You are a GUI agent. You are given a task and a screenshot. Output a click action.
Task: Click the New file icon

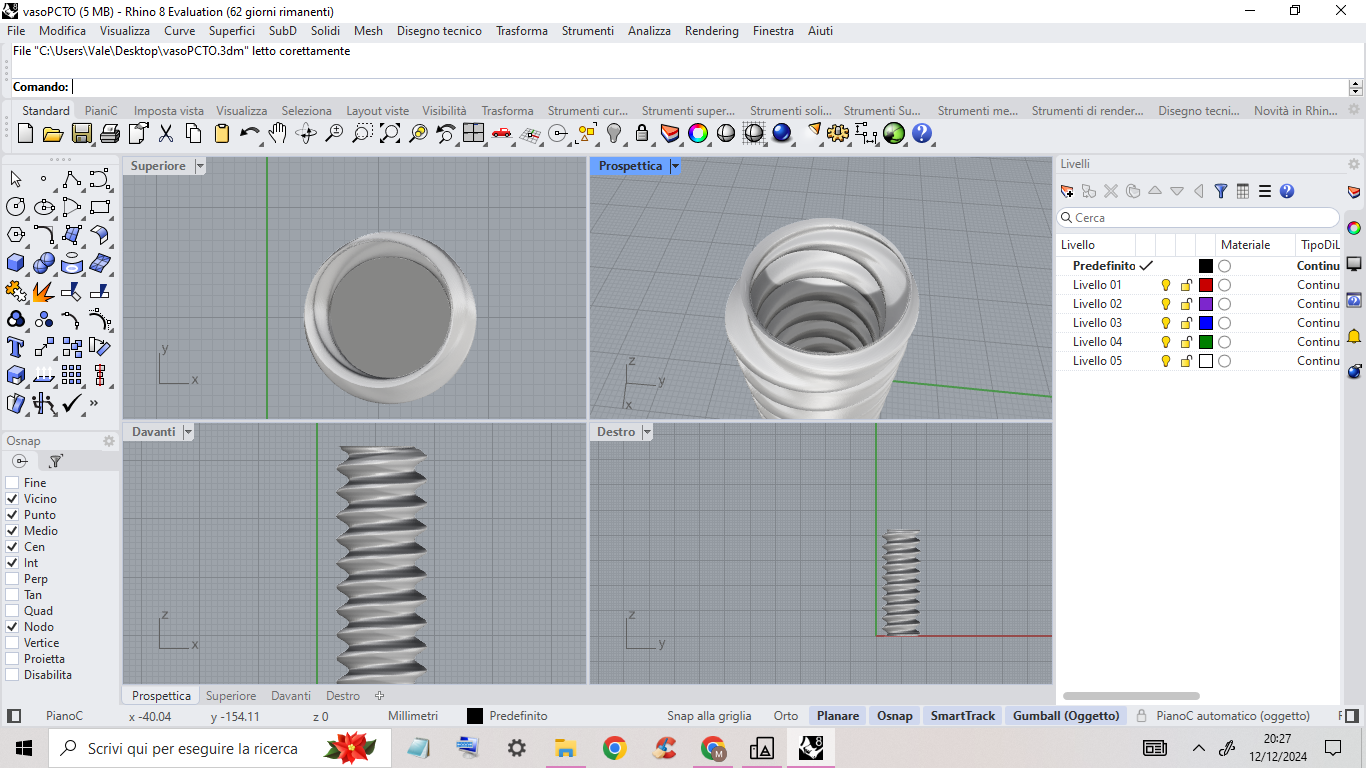pyautogui.click(x=26, y=133)
